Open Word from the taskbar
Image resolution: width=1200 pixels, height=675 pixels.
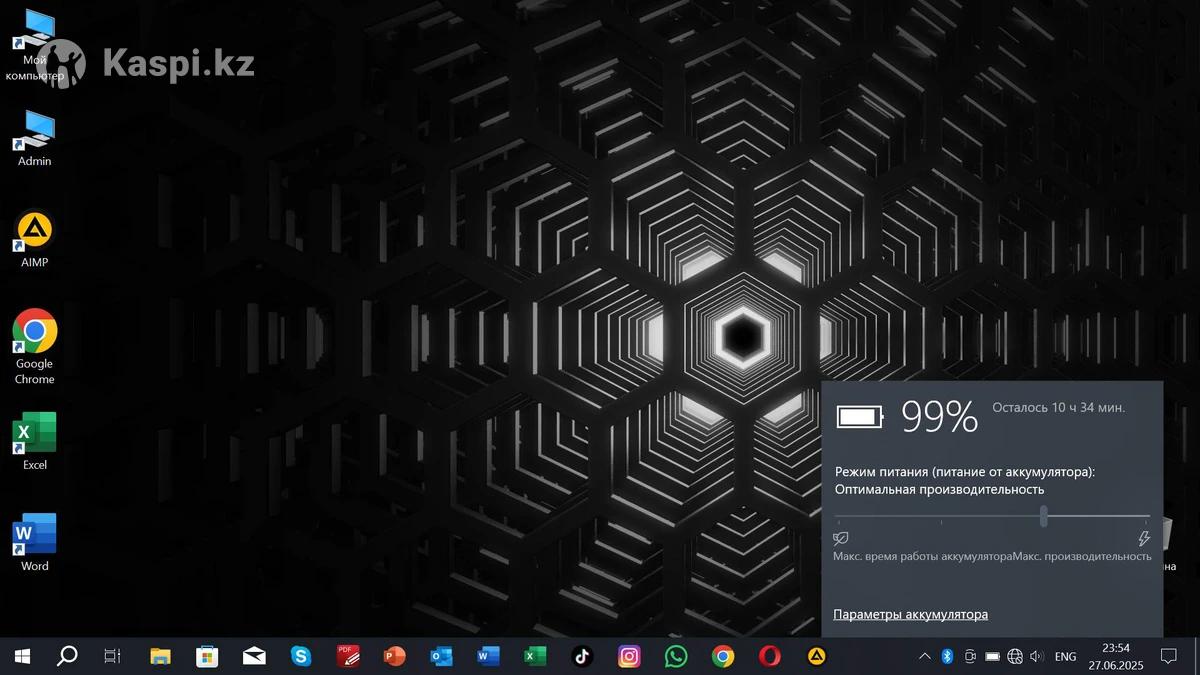click(x=488, y=656)
